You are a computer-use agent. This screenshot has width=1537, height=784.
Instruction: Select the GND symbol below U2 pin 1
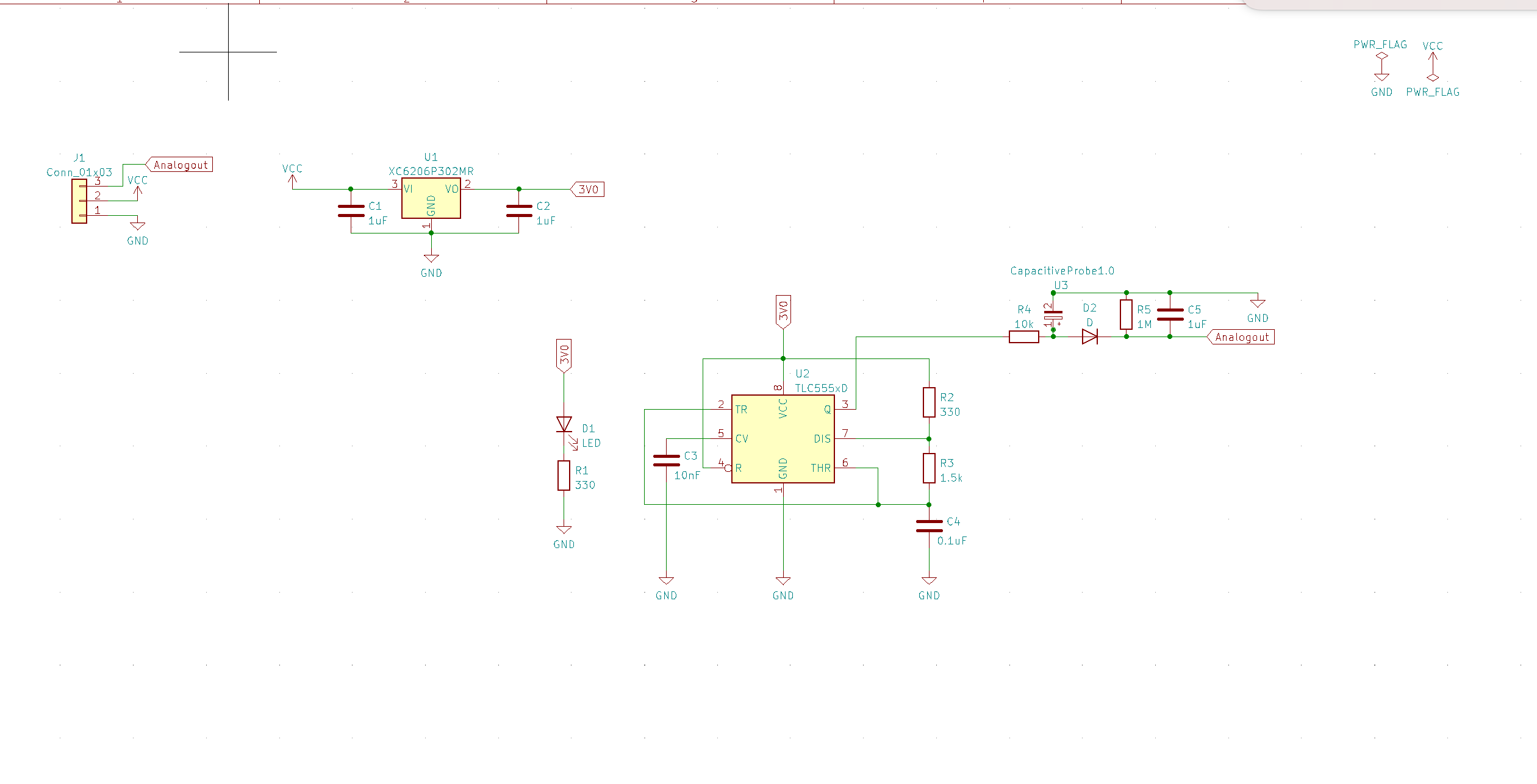coord(783,582)
